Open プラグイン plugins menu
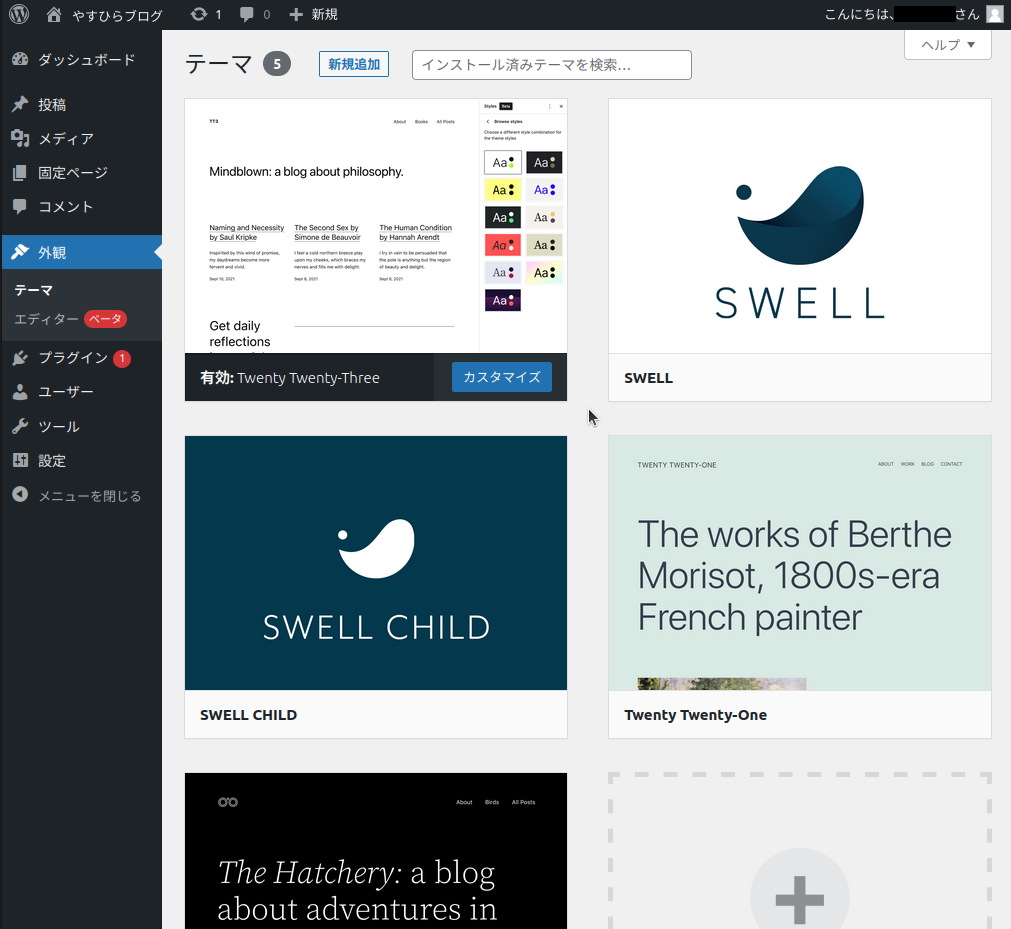 pyautogui.click(x=81, y=358)
